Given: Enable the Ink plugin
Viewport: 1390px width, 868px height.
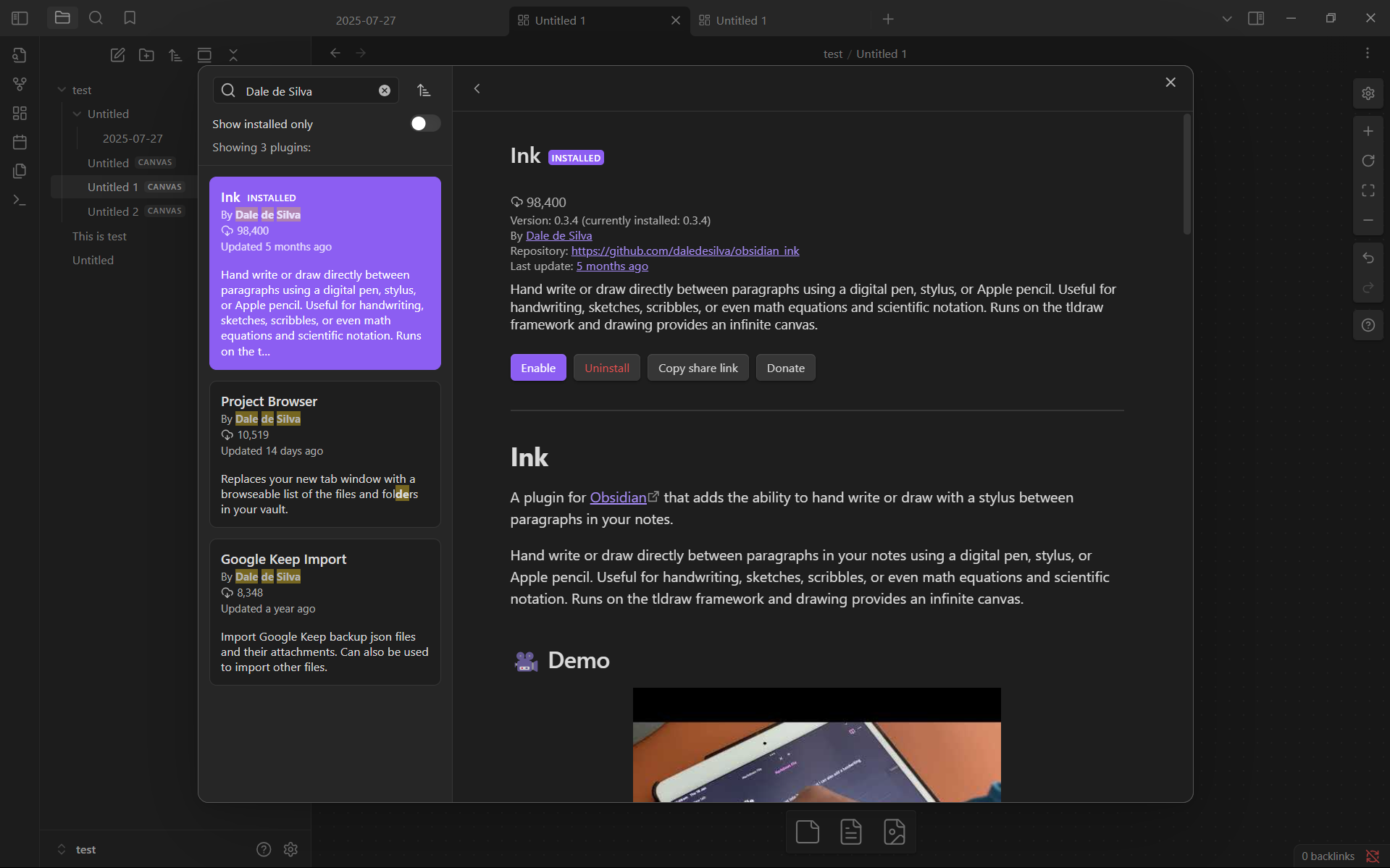Looking at the screenshot, I should coord(538,368).
